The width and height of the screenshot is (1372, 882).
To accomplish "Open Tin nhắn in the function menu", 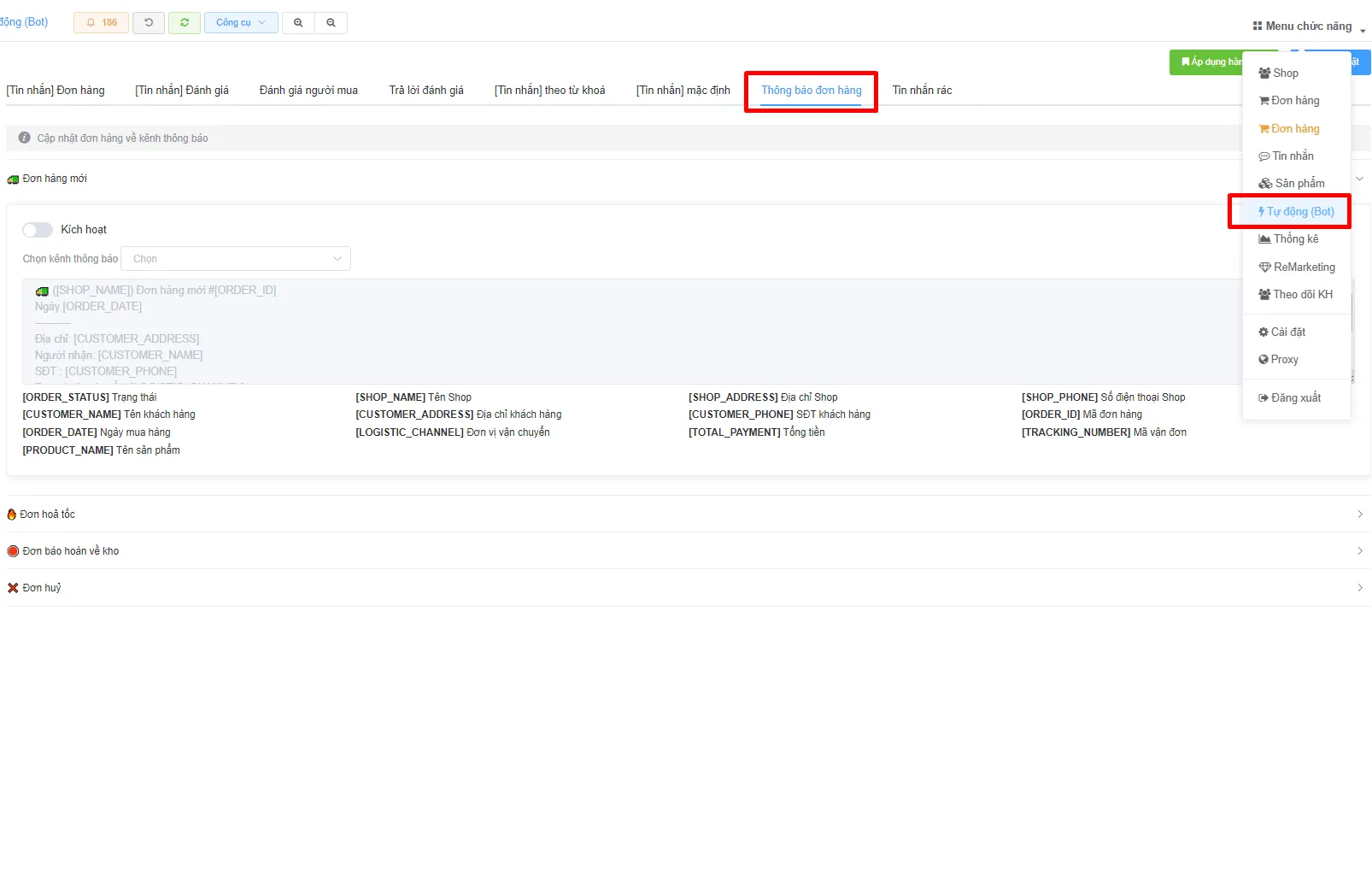I will 1287,156.
